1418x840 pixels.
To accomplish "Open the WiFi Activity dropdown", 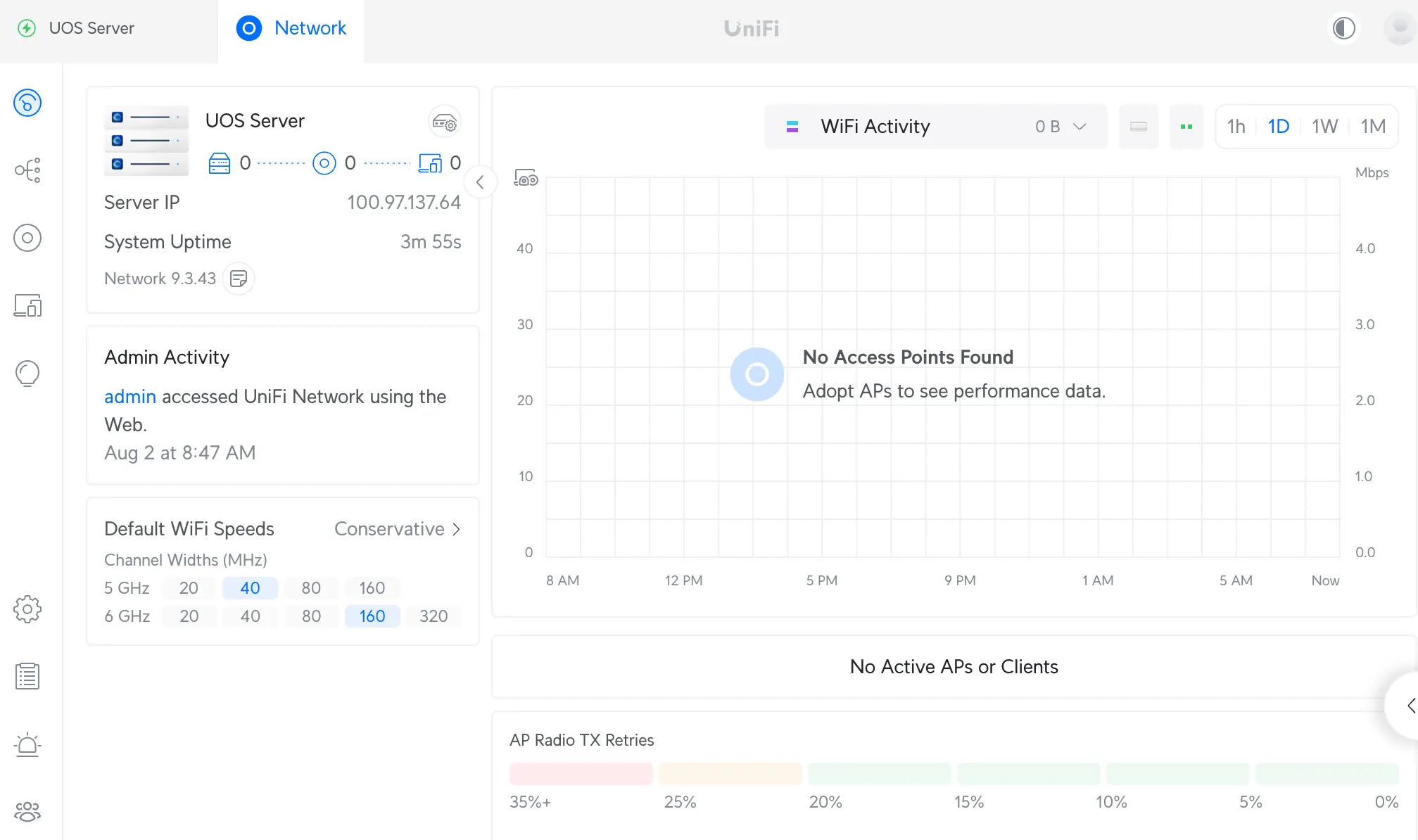I will 936,127.
